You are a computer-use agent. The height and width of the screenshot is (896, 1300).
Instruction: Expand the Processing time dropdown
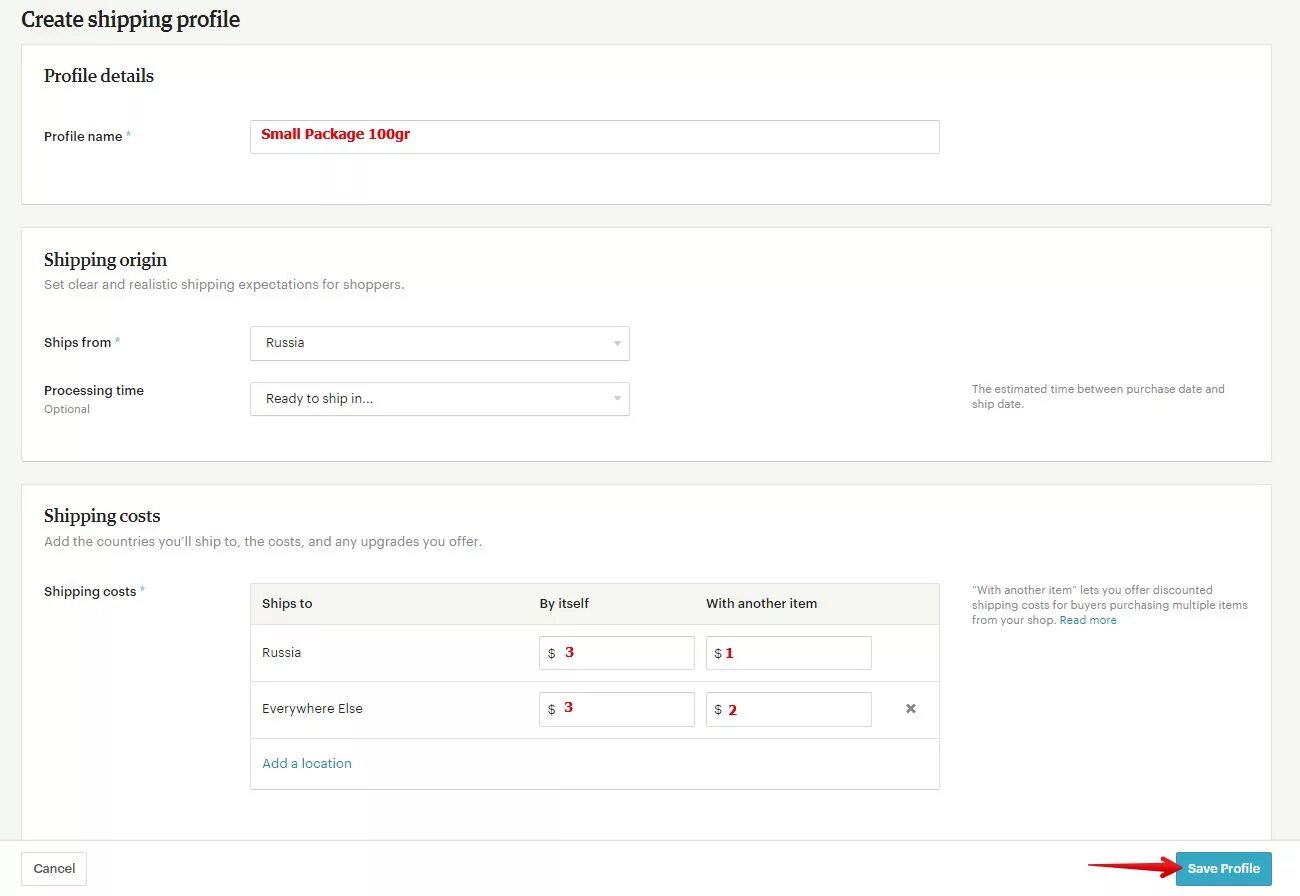(x=439, y=399)
